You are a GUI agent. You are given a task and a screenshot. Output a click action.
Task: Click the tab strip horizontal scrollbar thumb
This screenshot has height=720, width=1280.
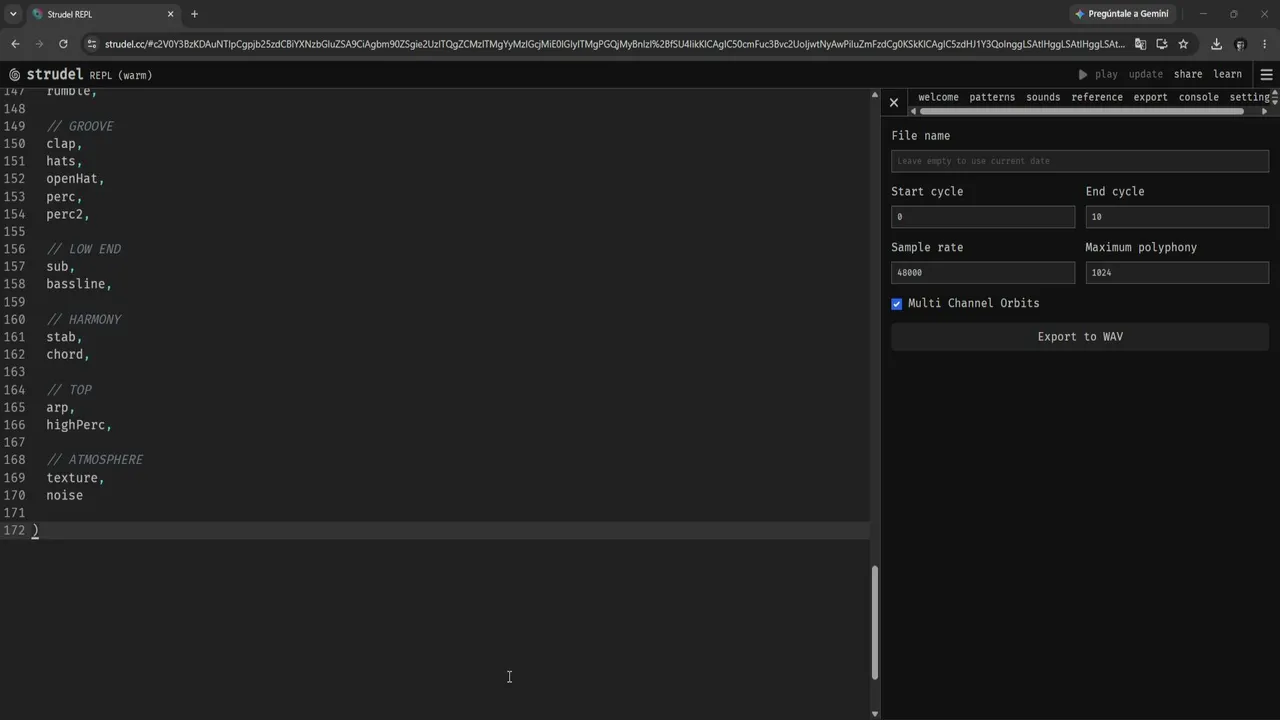[x=1081, y=111]
